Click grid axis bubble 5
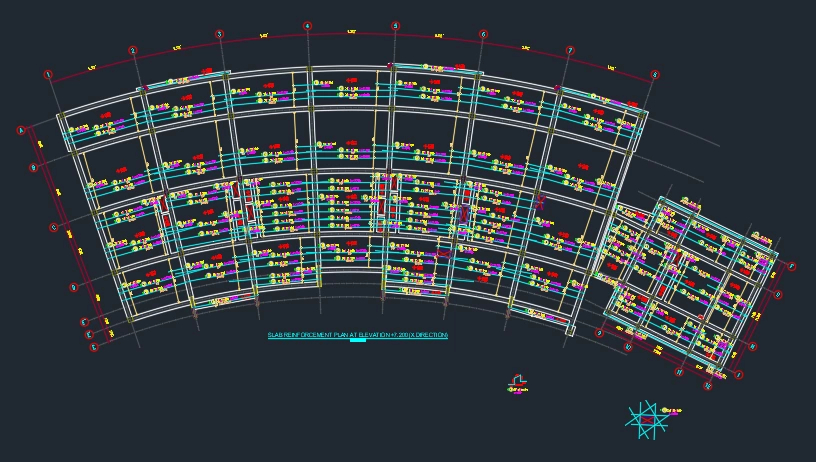This screenshot has height=462, width=816. click(x=395, y=26)
